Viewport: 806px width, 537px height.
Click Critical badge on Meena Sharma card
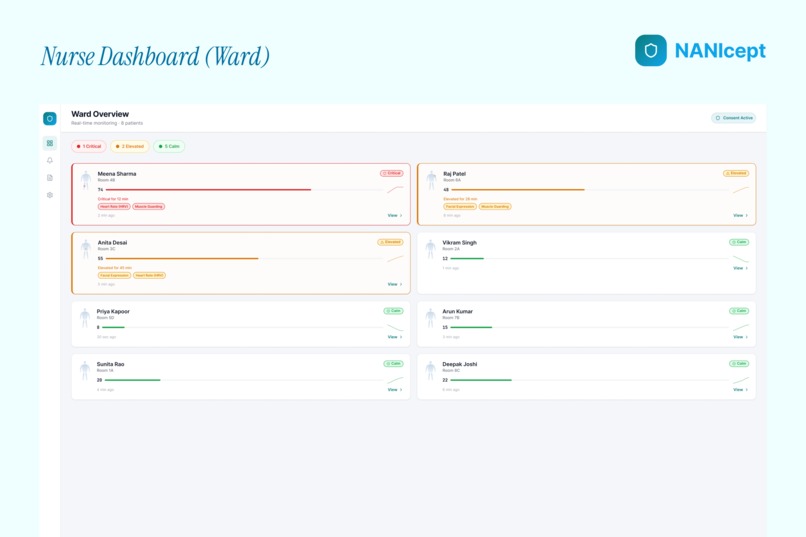392,173
